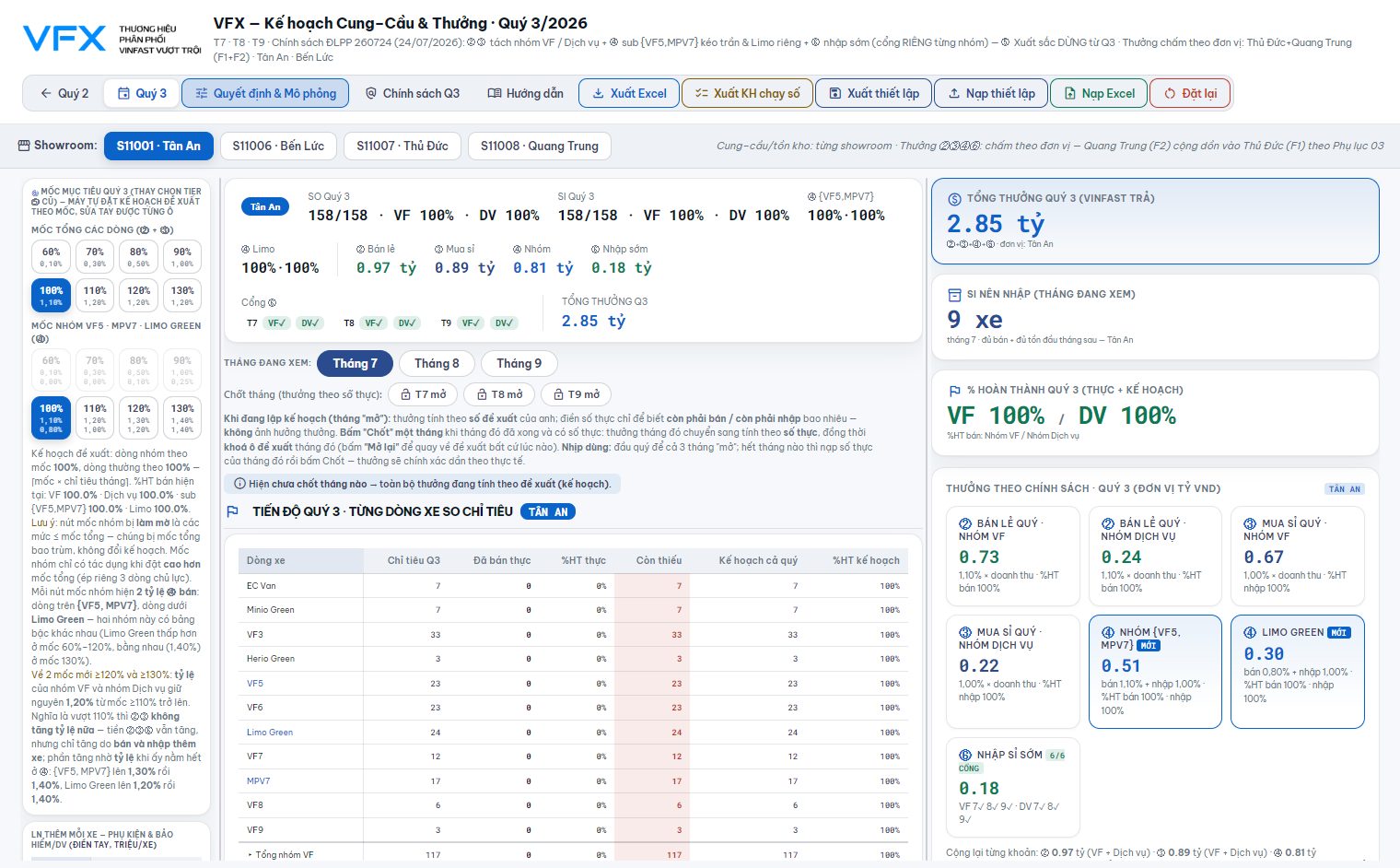Toggle the T9 mở lock
Viewport: 1400px width, 868px height.
pos(577,394)
